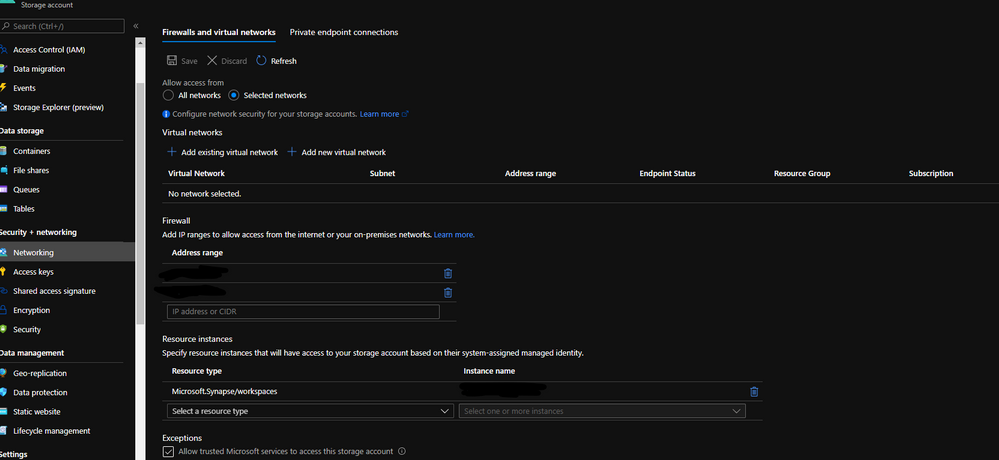Remove the Microsoft.Synapse/workspaces resource instance
The height and width of the screenshot is (460, 999).
coord(754,392)
